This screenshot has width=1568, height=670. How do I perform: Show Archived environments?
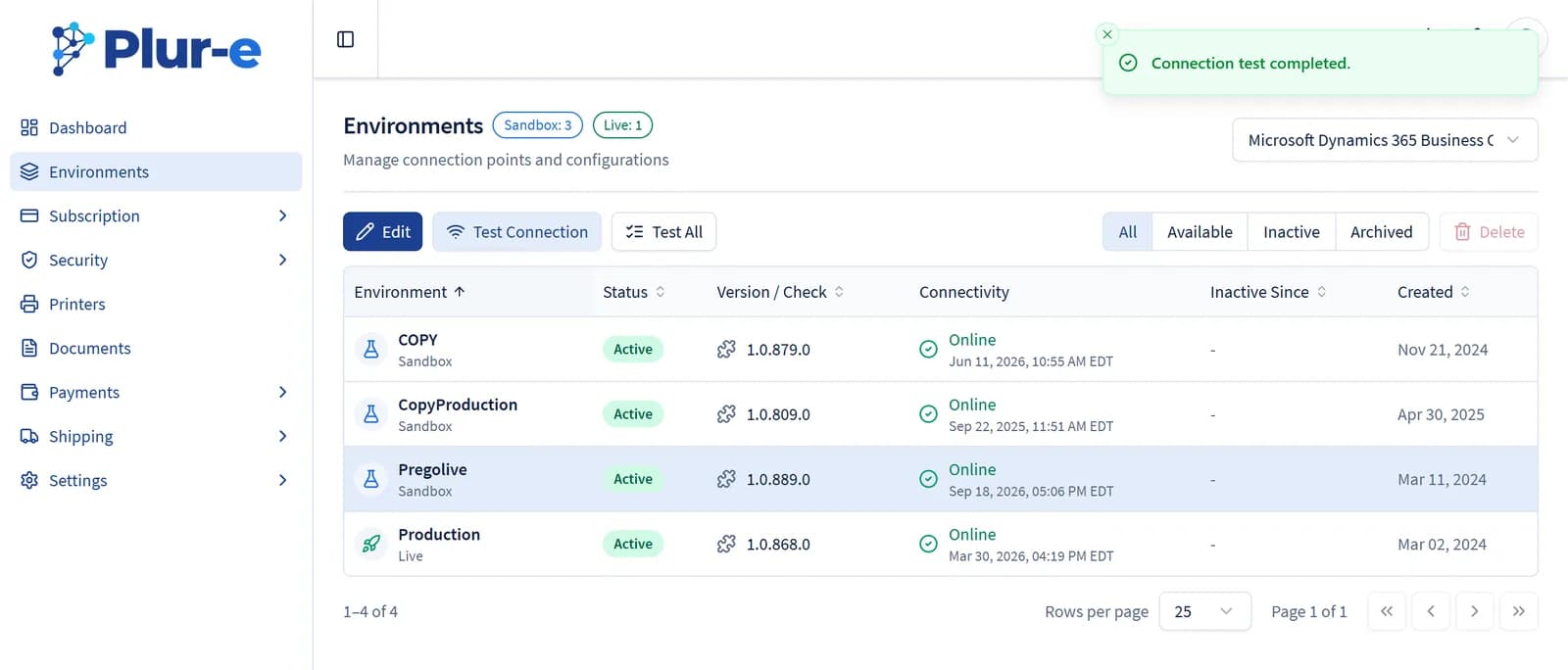(1381, 232)
